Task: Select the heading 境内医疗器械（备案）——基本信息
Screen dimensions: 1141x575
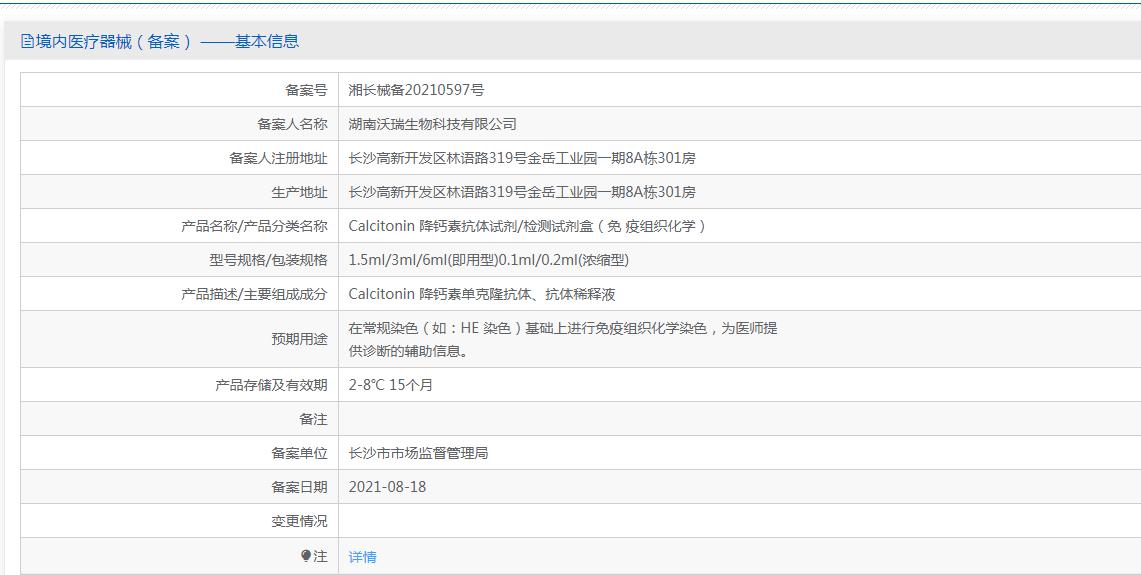Action: click(x=167, y=41)
